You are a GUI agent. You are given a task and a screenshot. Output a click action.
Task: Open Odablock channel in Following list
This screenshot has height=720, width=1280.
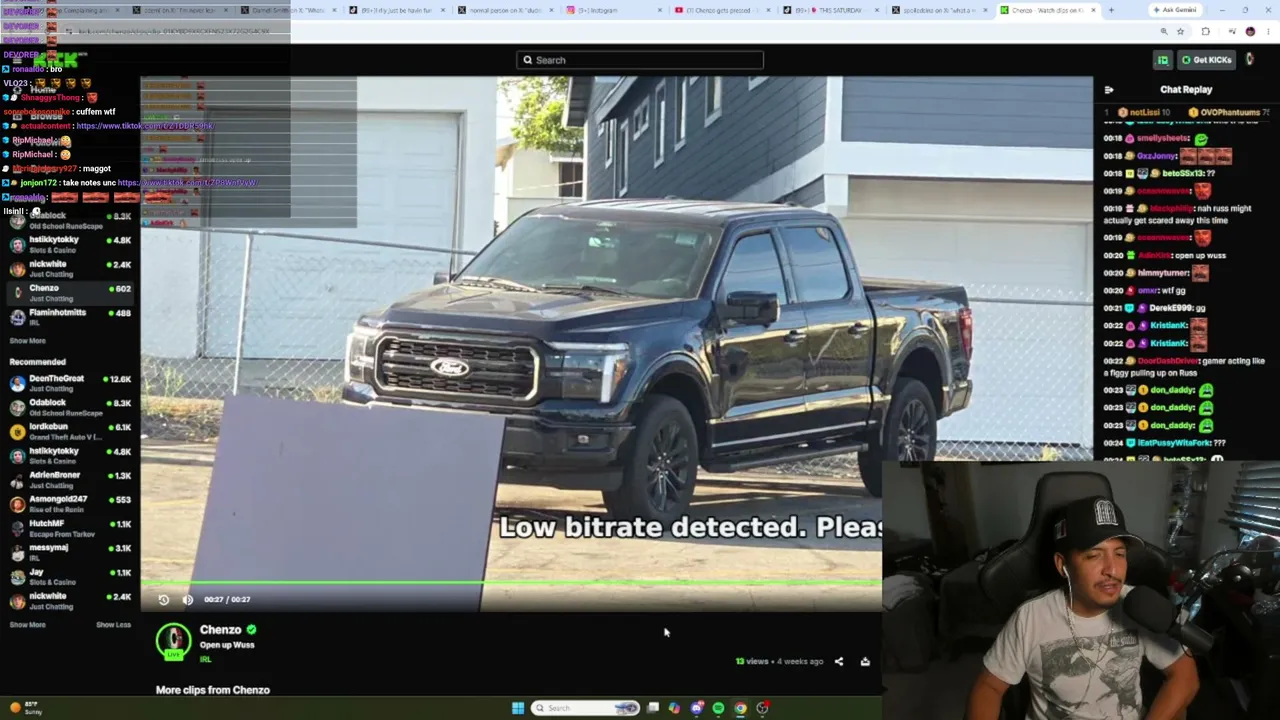point(70,220)
